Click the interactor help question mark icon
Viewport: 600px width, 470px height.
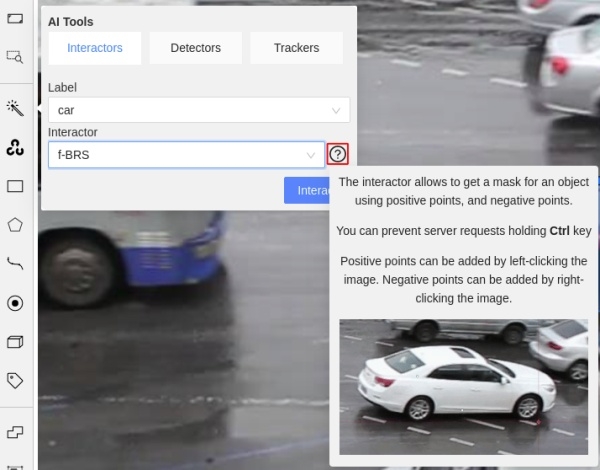pos(338,154)
